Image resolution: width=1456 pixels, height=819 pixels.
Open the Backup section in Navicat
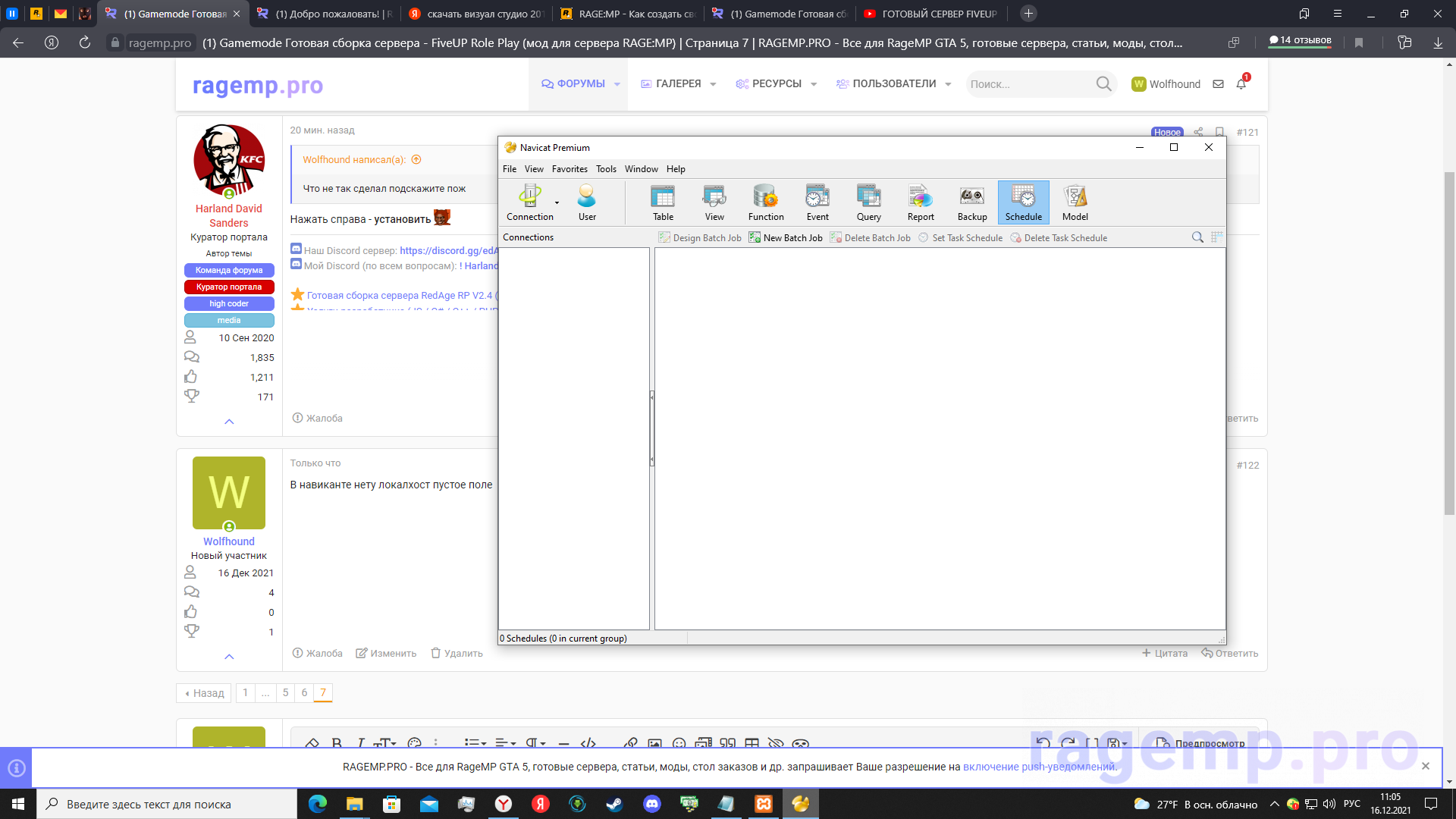971,202
